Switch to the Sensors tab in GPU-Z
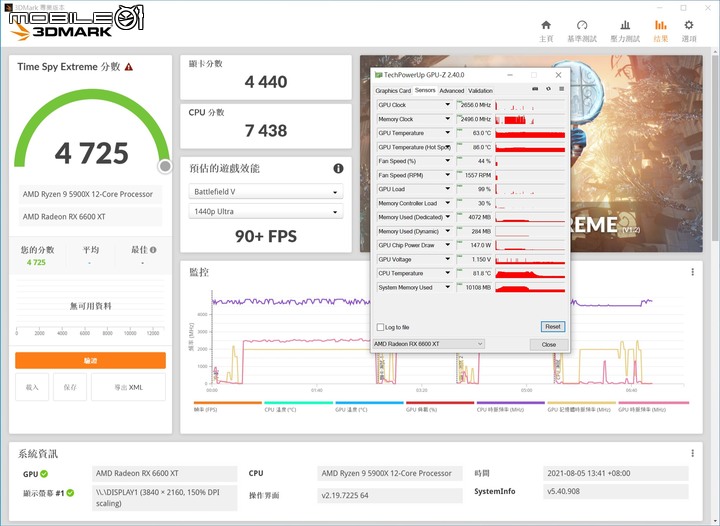Image resolution: width=720 pixels, height=526 pixels. [425, 90]
